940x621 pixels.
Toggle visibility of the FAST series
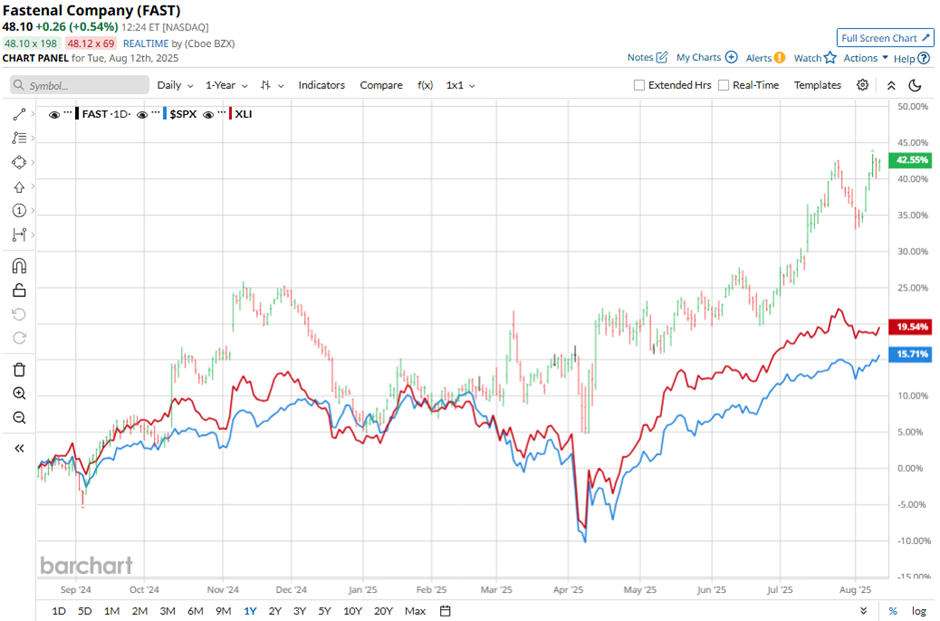coord(54,114)
